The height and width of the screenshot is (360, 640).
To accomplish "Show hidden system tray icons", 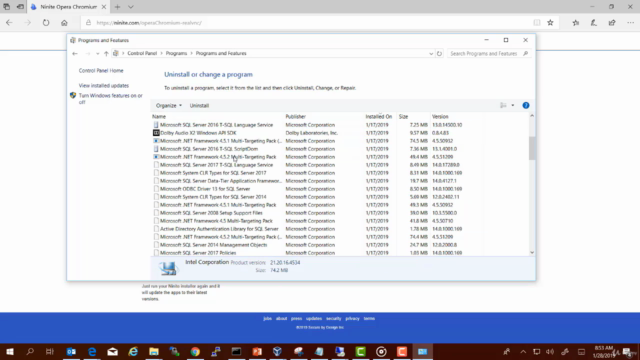I will coord(523,352).
